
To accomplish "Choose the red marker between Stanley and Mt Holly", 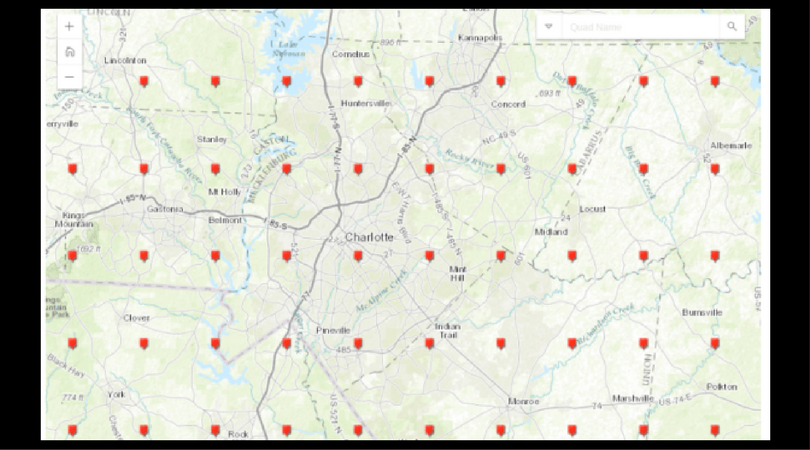I will pyautogui.click(x=215, y=169).
